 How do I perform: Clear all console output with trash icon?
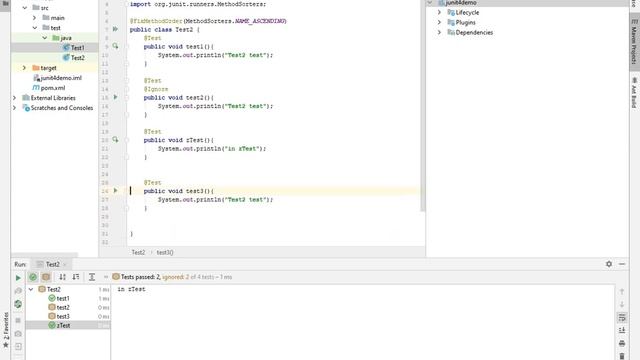[x=622, y=356]
